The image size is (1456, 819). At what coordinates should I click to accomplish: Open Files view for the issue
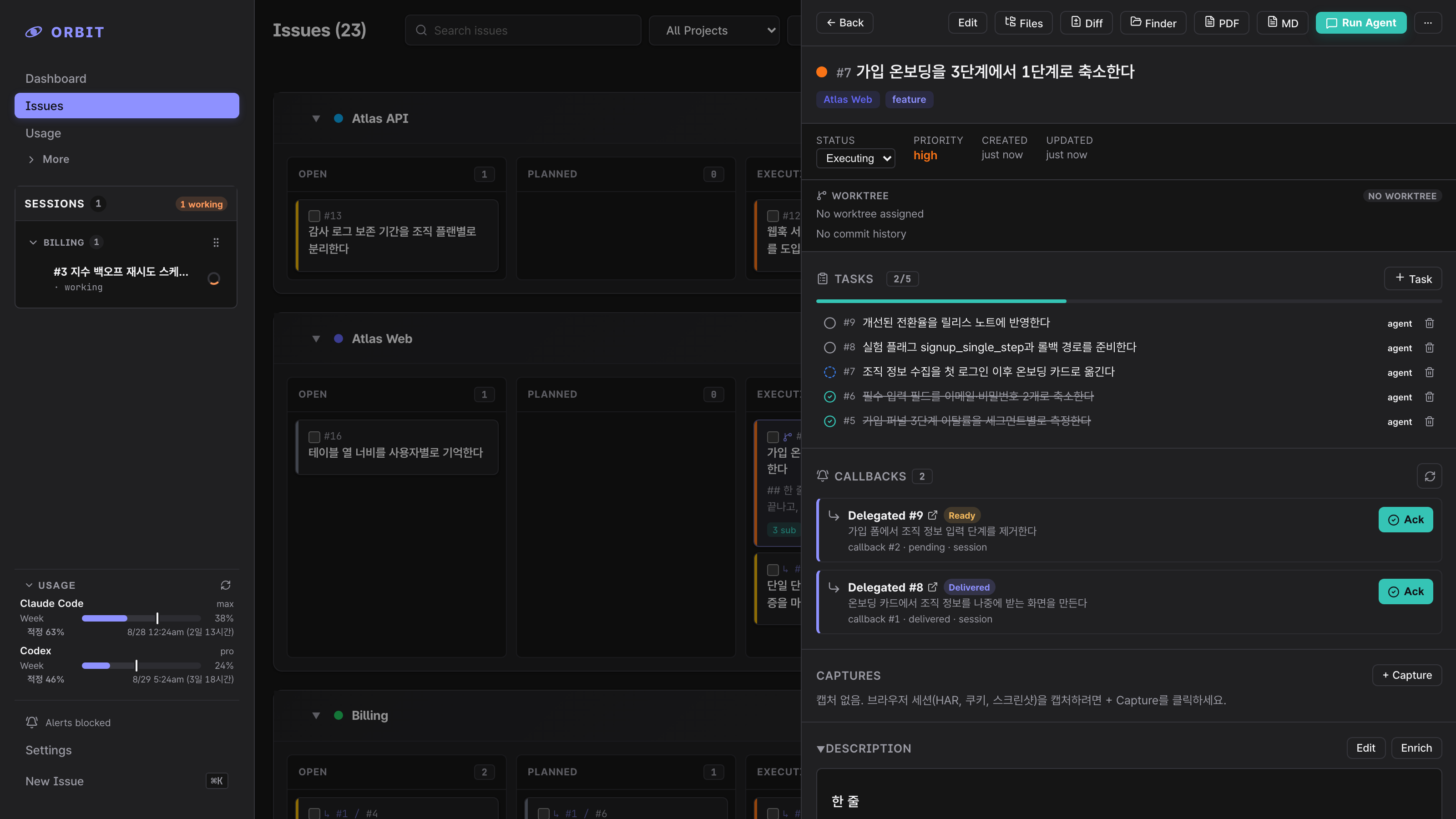tap(1024, 23)
